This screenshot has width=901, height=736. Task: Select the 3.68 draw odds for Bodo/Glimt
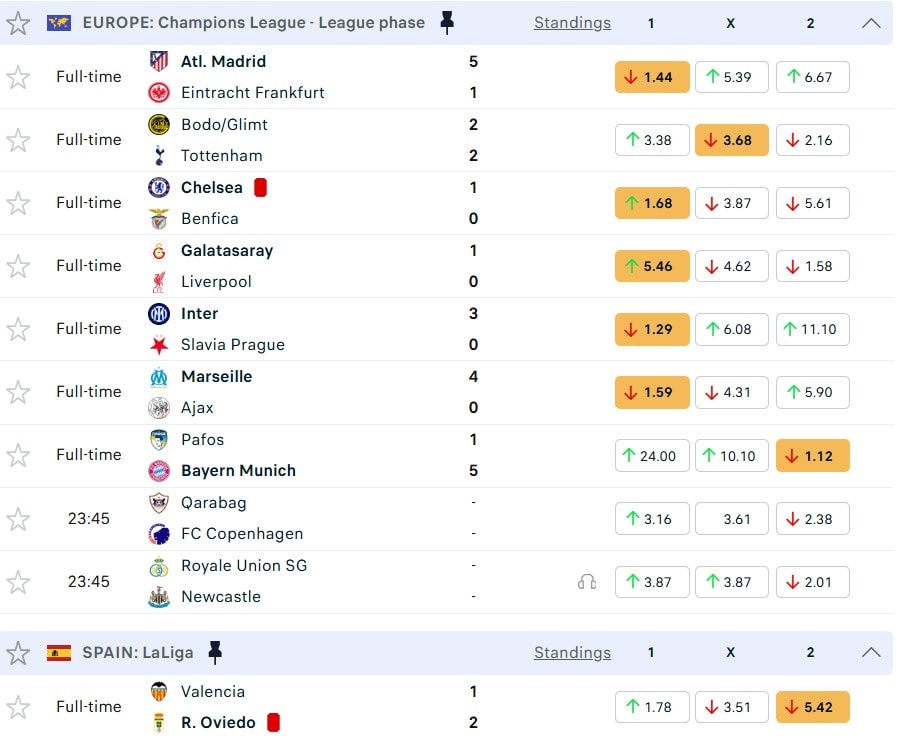point(732,140)
